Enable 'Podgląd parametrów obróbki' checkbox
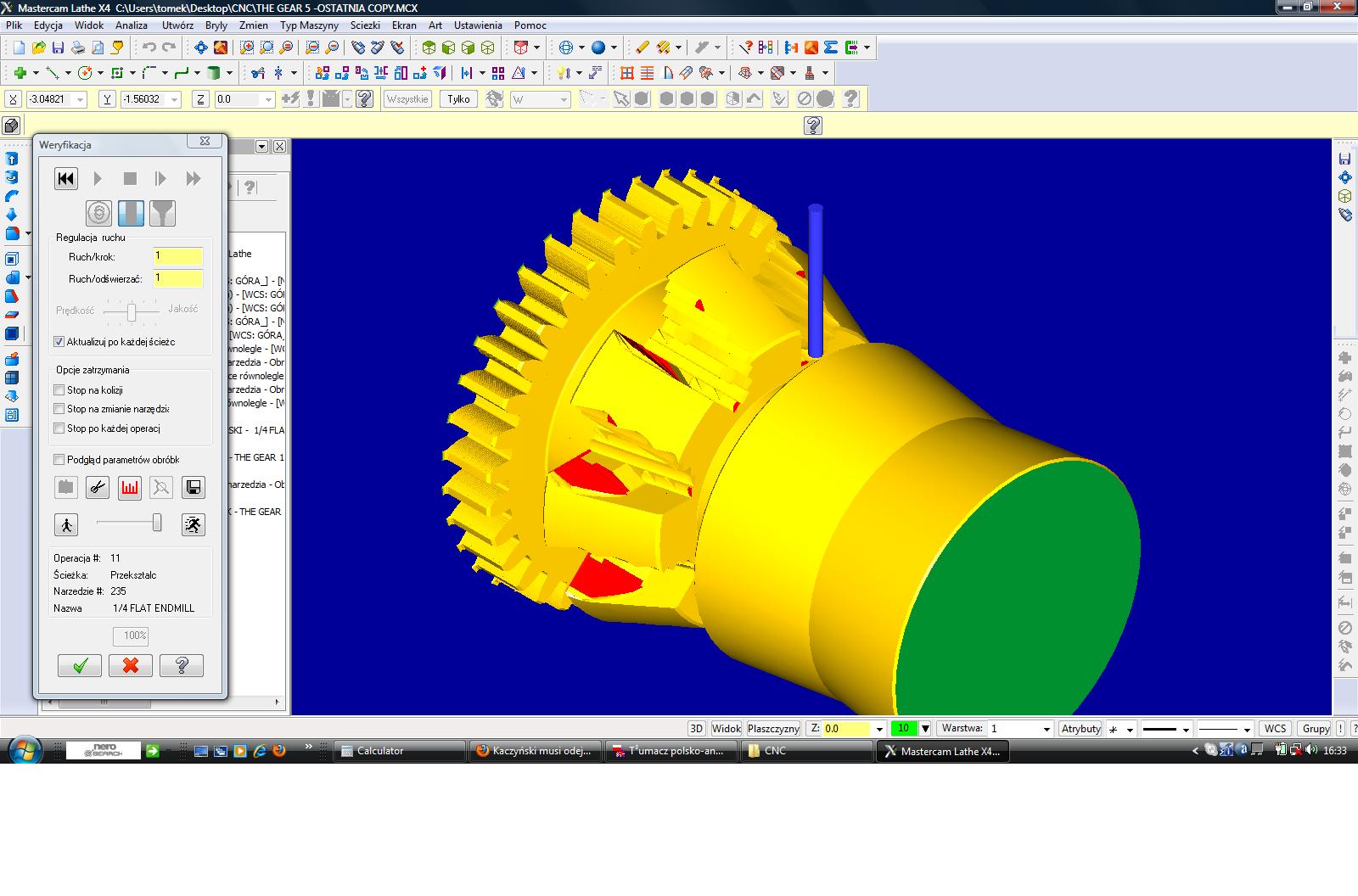Screen dimensions: 1358x896 (59, 460)
